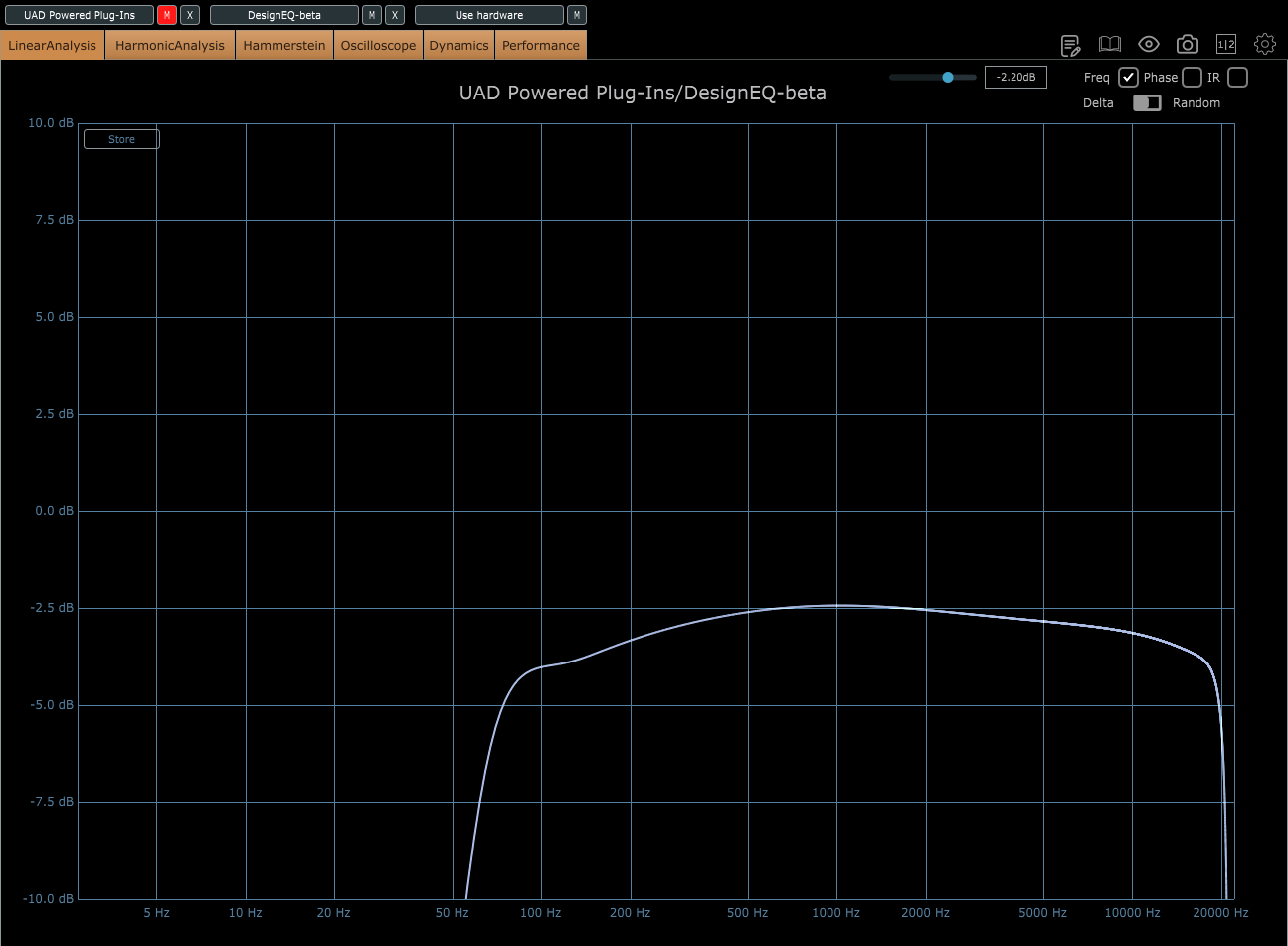
Task: Click the open book manual icon
Action: click(1109, 45)
